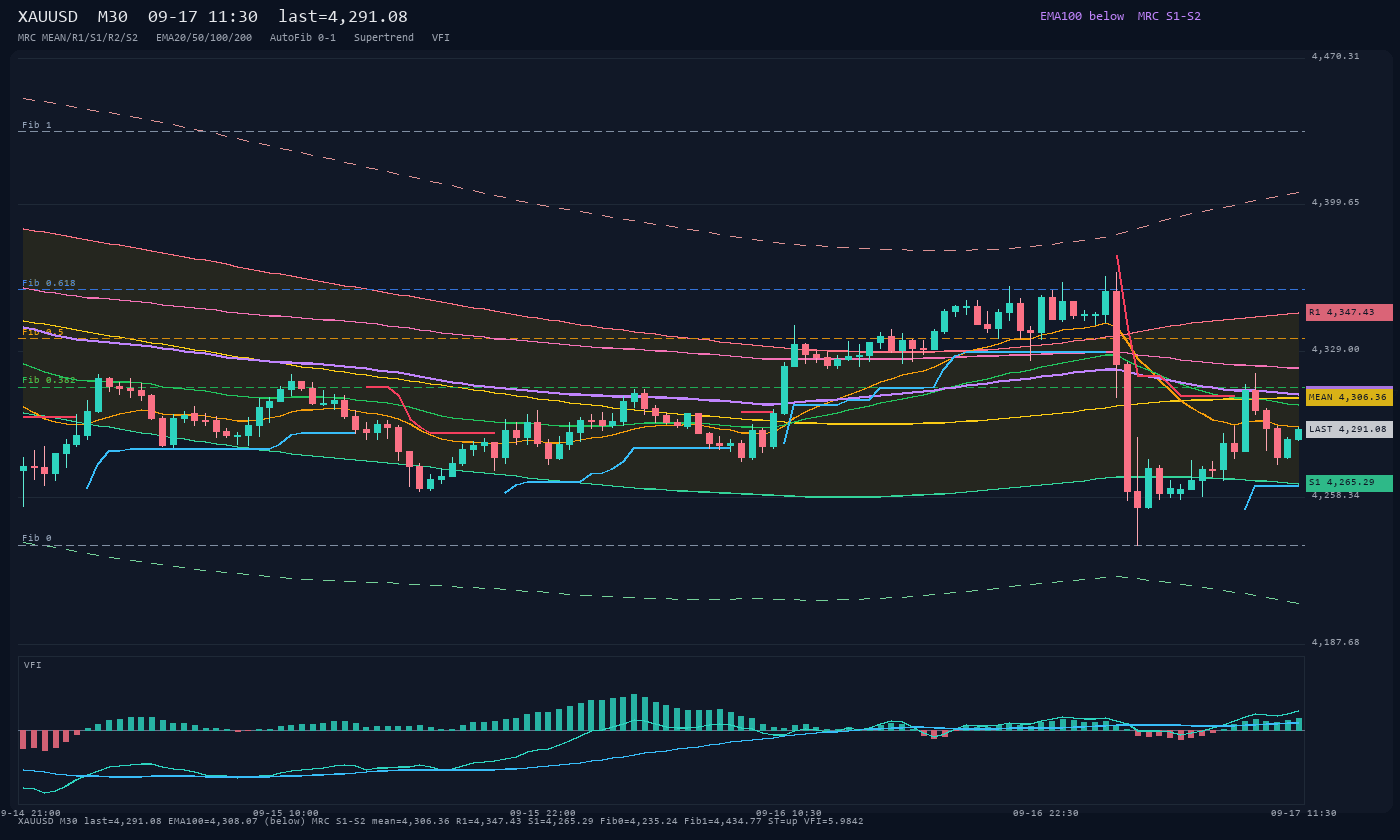Viewport: 1400px width, 840px height.
Task: Click the 4,399.65 price axis label
Action: tap(1335, 202)
